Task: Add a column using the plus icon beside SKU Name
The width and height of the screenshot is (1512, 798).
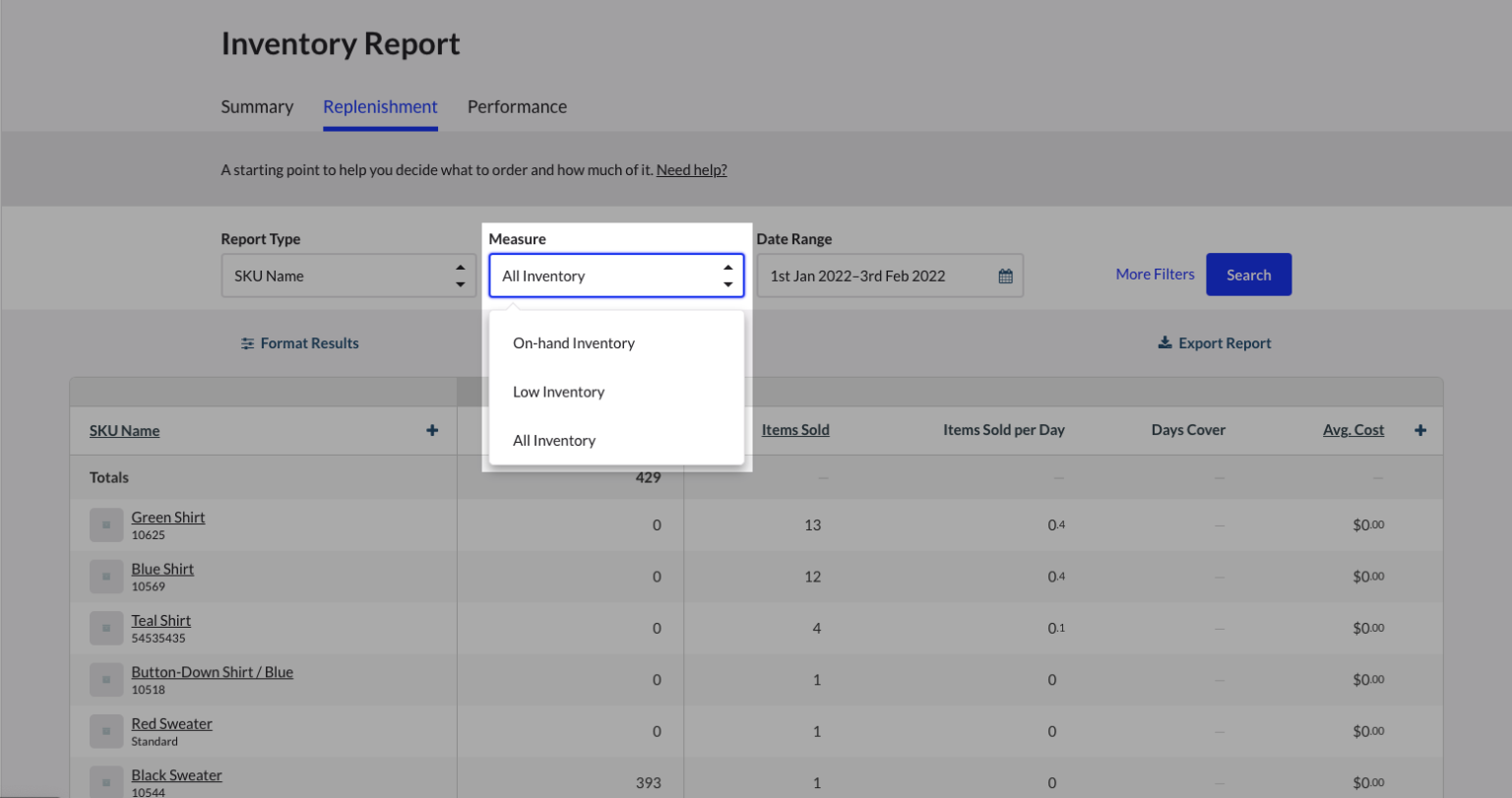Action: pyautogui.click(x=432, y=430)
